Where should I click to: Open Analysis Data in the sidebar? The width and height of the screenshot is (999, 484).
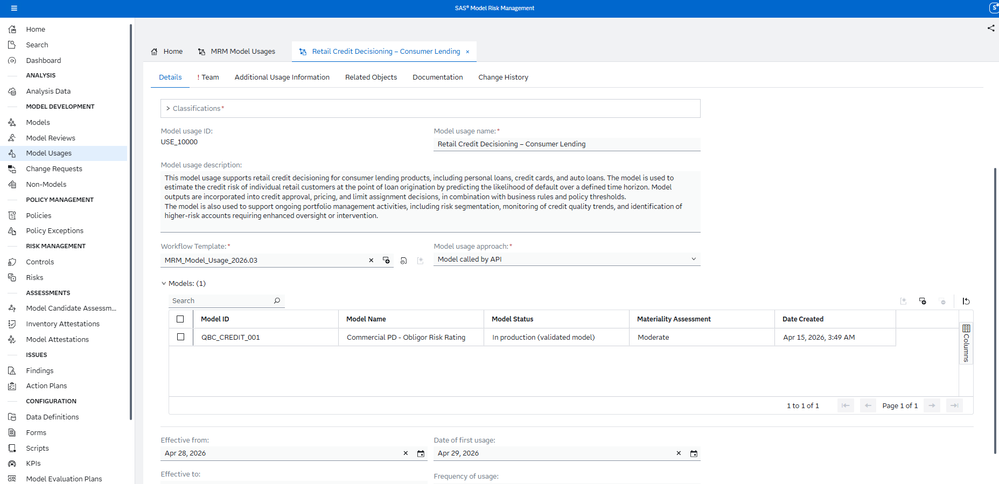click(x=48, y=91)
